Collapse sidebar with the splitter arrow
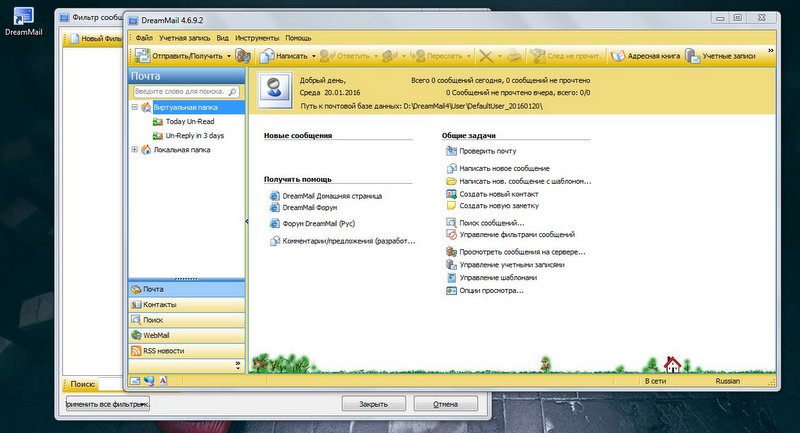This screenshot has width=800, height=433. (247, 221)
